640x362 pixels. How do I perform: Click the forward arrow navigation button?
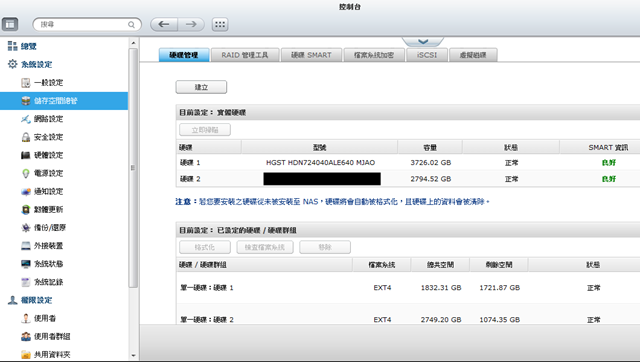(x=191, y=24)
